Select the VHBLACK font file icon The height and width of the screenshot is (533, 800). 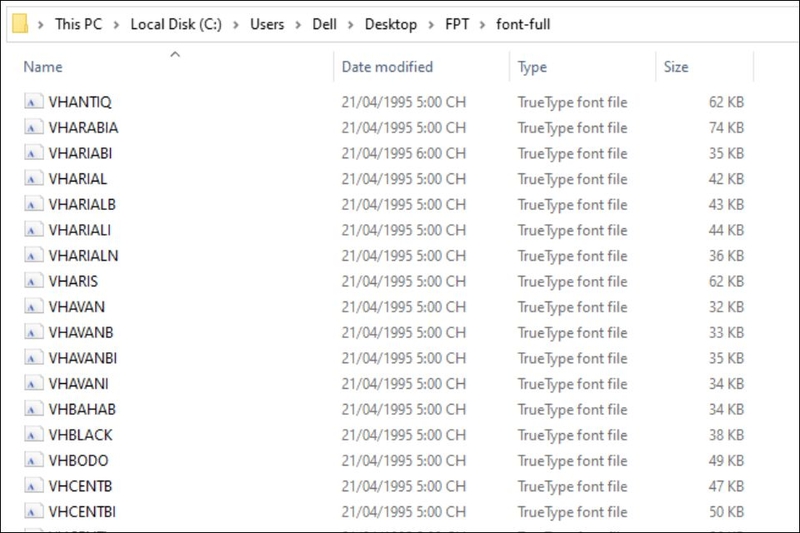[x=33, y=435]
